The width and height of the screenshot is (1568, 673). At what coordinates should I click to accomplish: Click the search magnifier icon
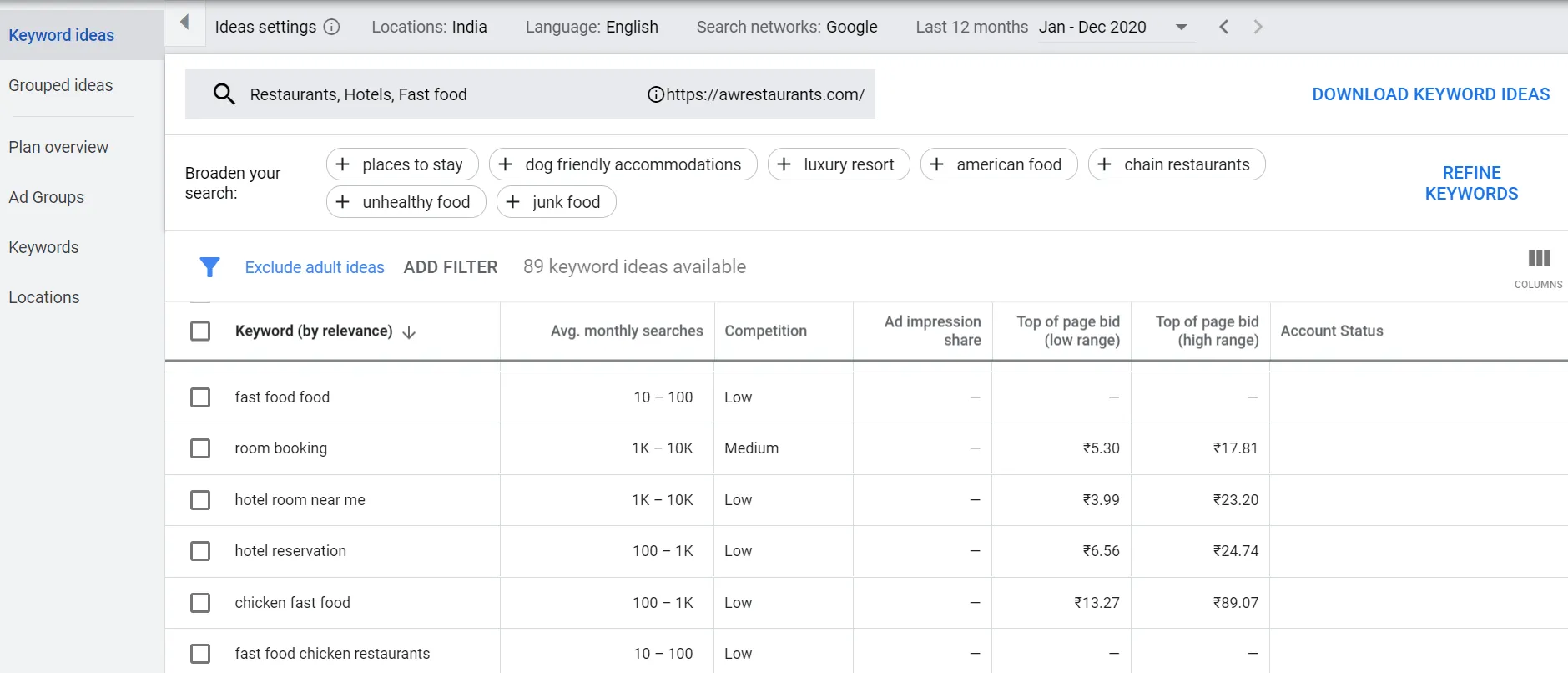(224, 94)
